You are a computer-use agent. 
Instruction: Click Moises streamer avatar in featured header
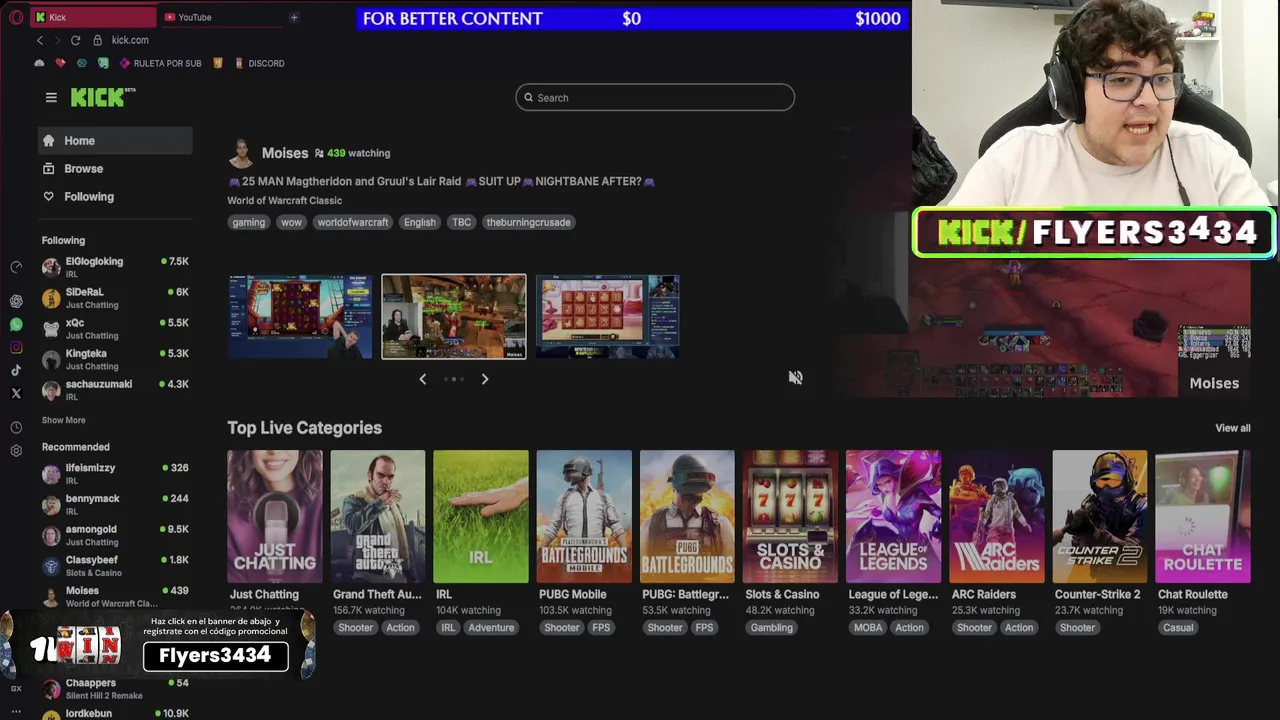coord(241,153)
